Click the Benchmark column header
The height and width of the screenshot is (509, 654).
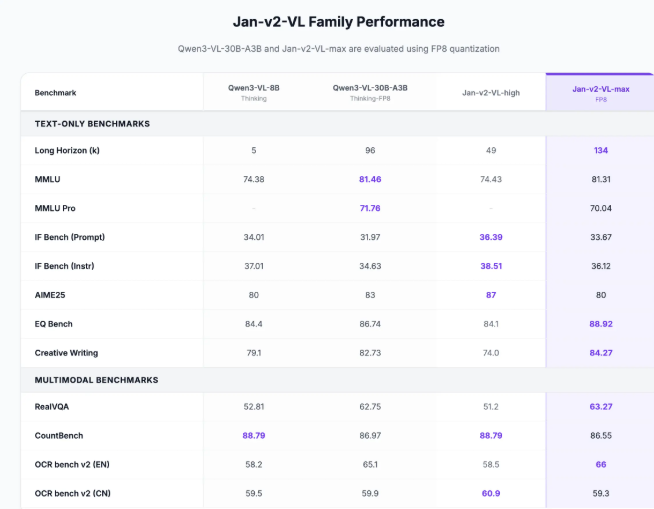55,93
